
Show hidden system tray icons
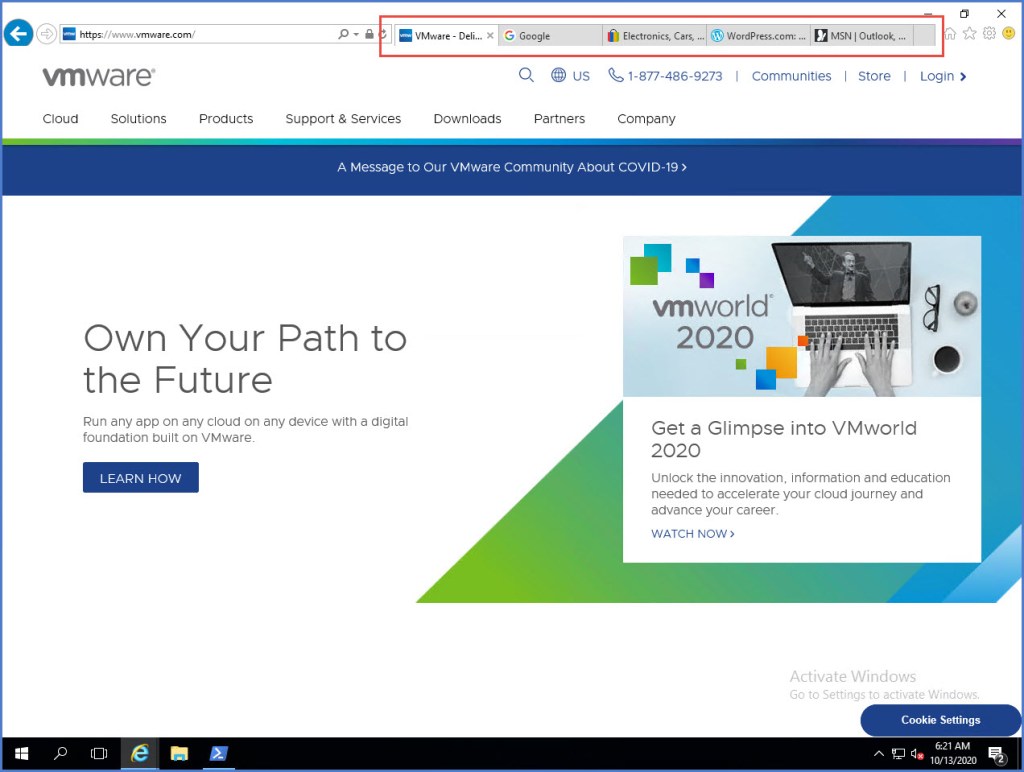click(x=879, y=754)
